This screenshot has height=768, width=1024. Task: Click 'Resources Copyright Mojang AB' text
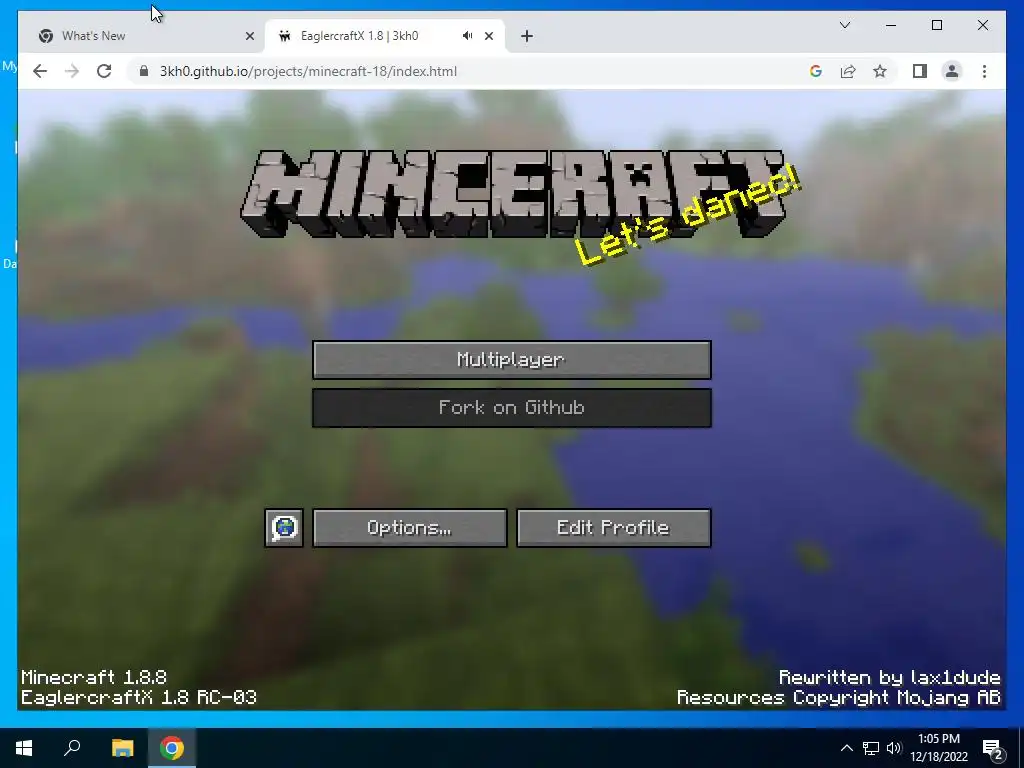(839, 697)
